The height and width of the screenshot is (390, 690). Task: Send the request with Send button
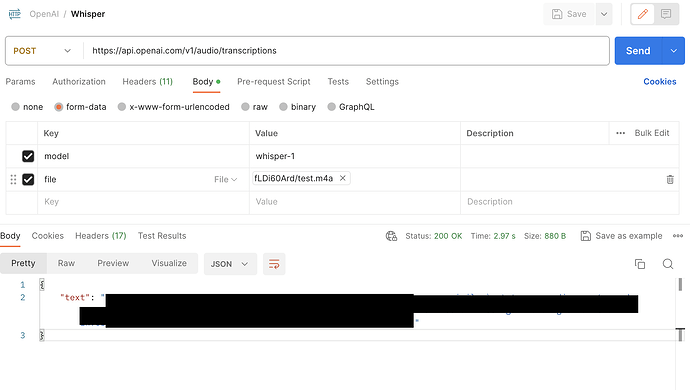pyautogui.click(x=638, y=51)
